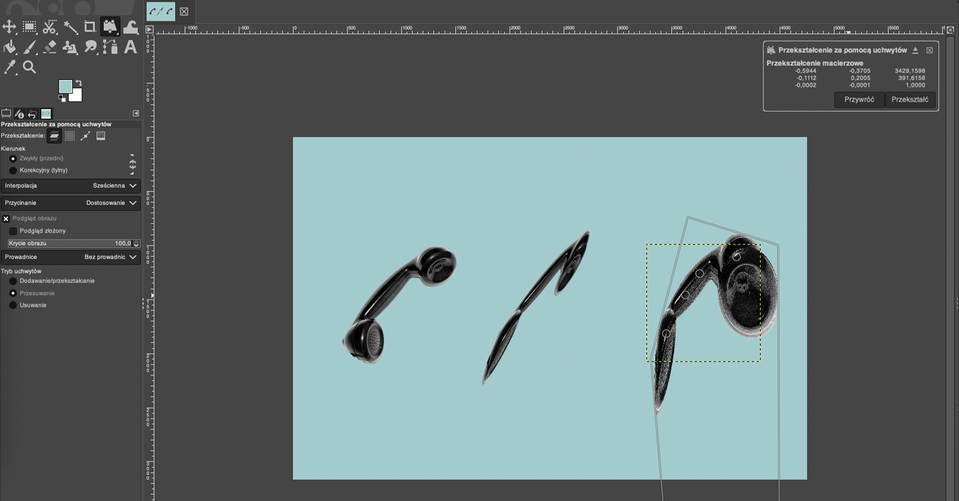Choose Usuwanie handle mode
This screenshot has height=501, width=959.
coord(13,305)
